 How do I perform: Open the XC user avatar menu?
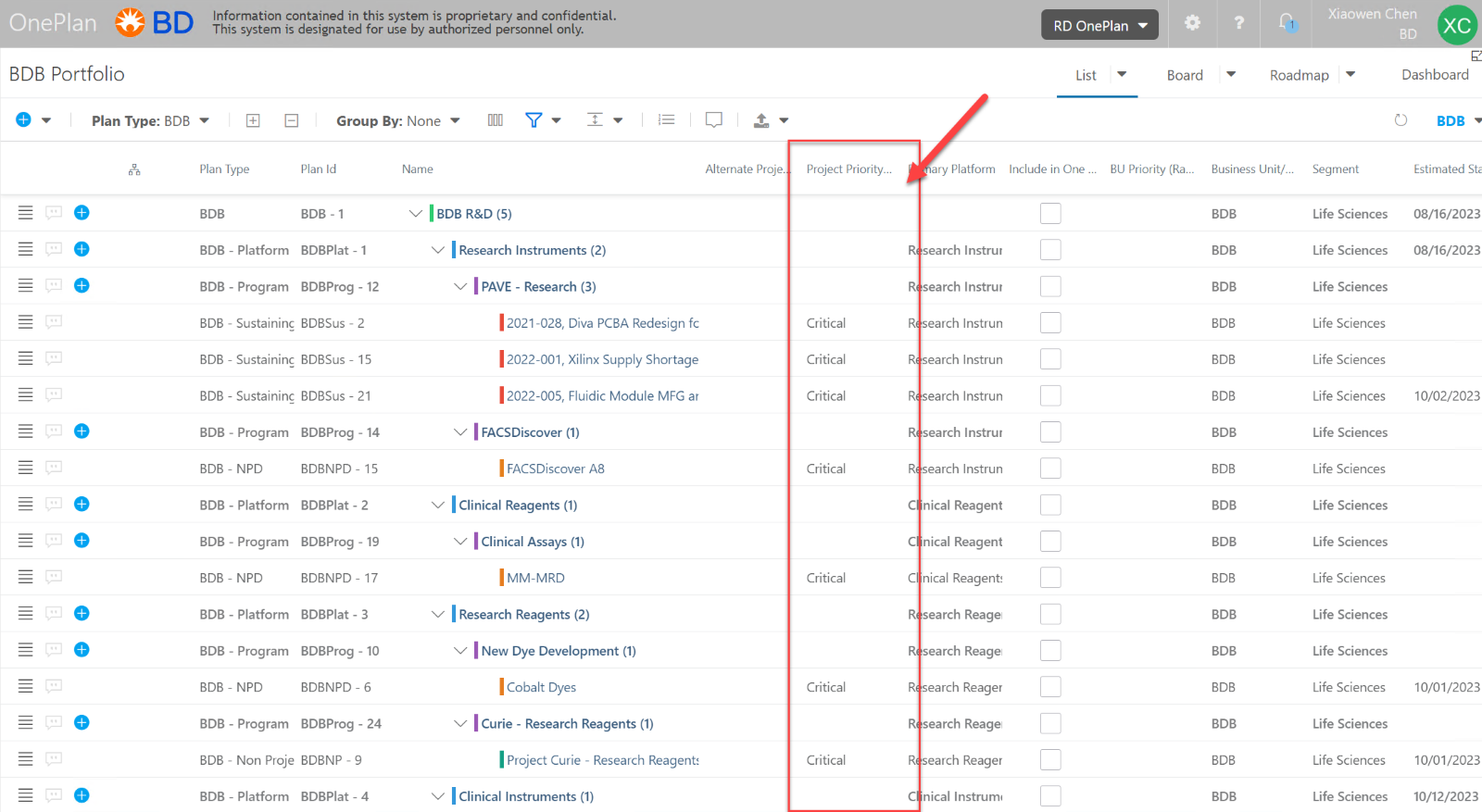(1457, 25)
